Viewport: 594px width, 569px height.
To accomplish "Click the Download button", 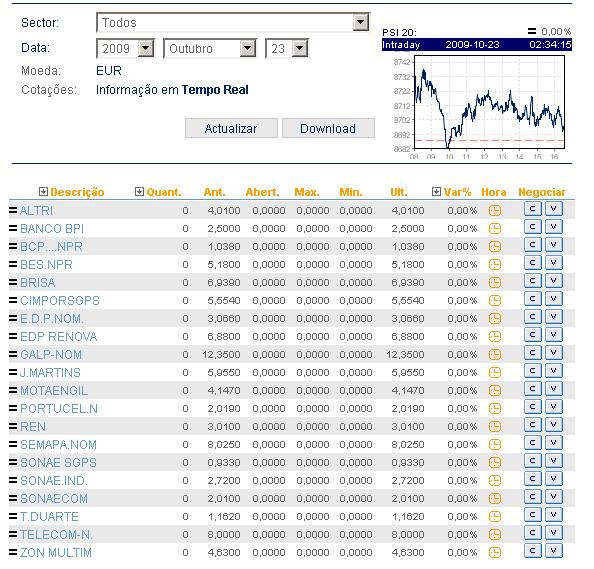I will pos(328,128).
